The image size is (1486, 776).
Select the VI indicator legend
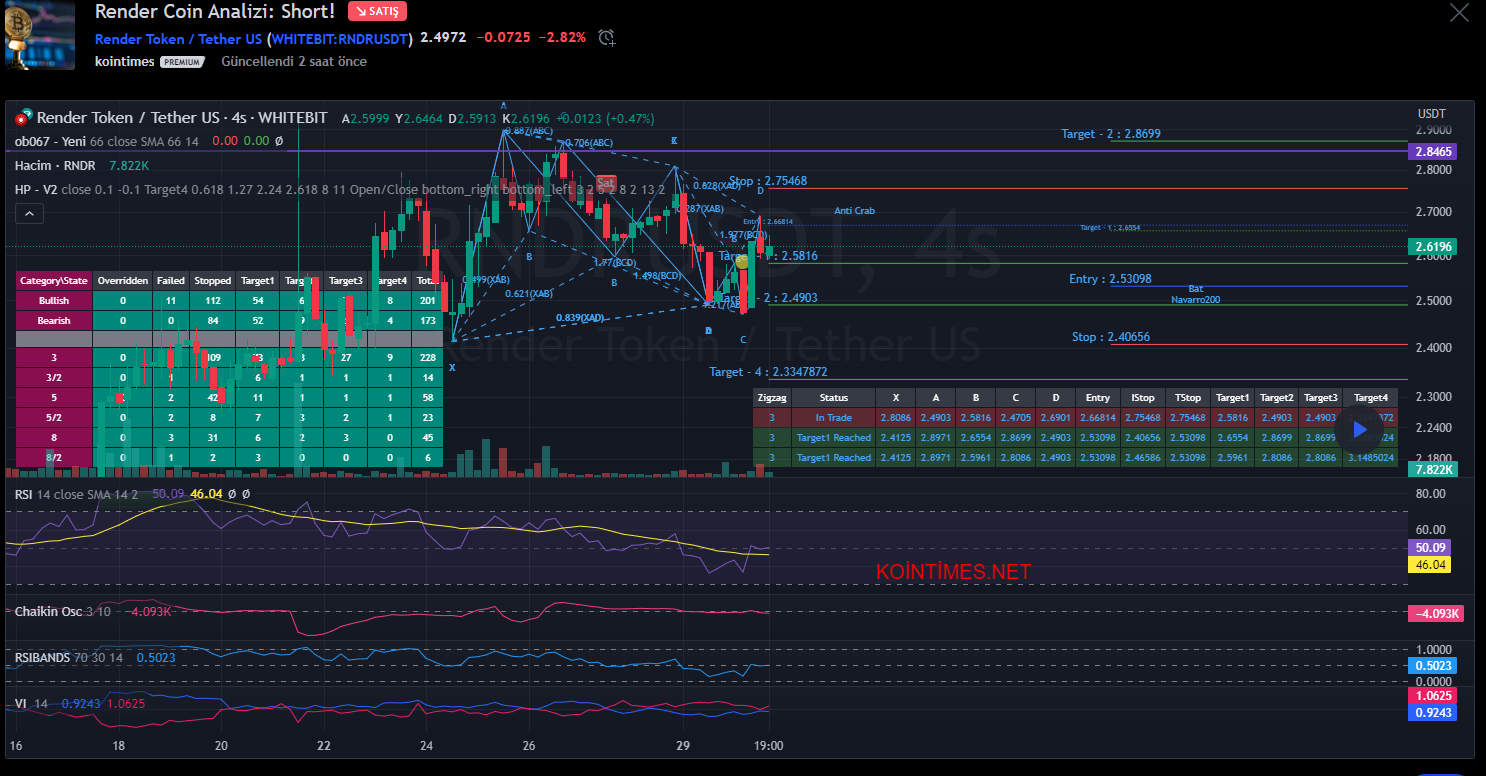pos(20,703)
